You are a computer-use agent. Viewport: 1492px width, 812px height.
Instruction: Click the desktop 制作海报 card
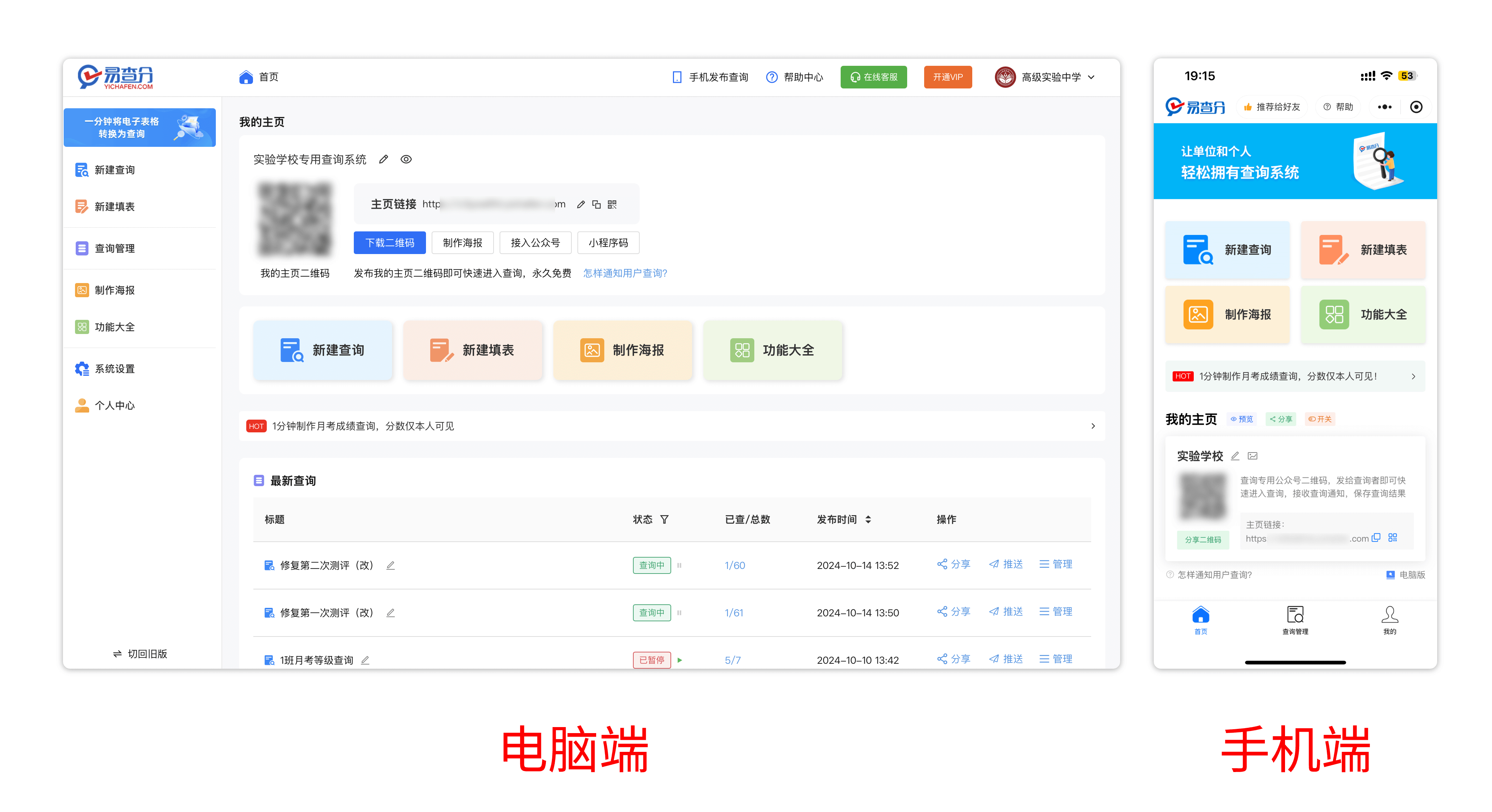623,350
